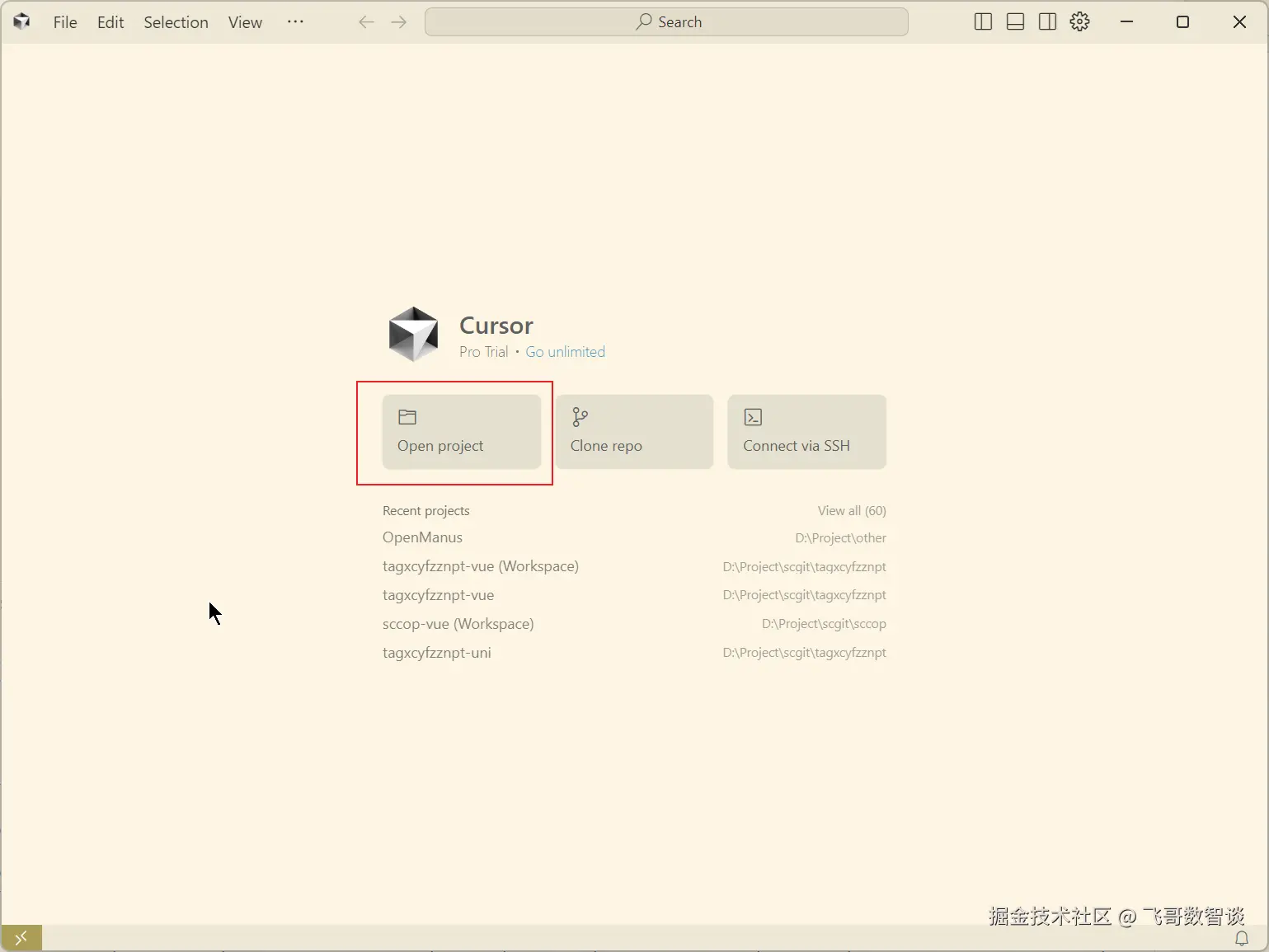Click the Connect via SSH button

pos(806,432)
